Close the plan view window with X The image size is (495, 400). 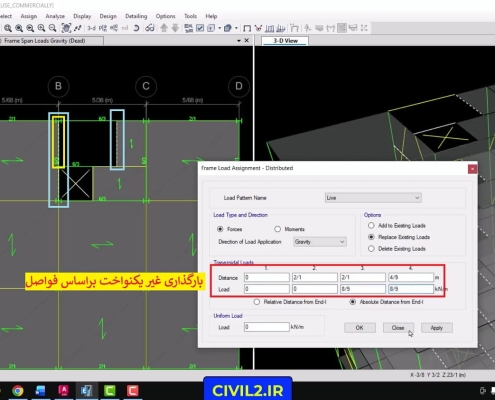click(247, 40)
